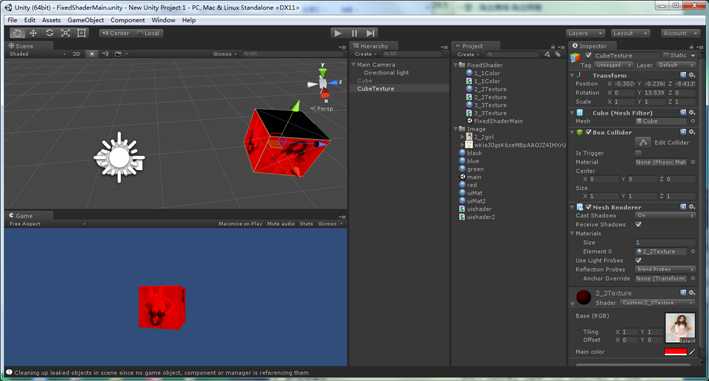
Task: Open the Component menu
Action: 128,20
